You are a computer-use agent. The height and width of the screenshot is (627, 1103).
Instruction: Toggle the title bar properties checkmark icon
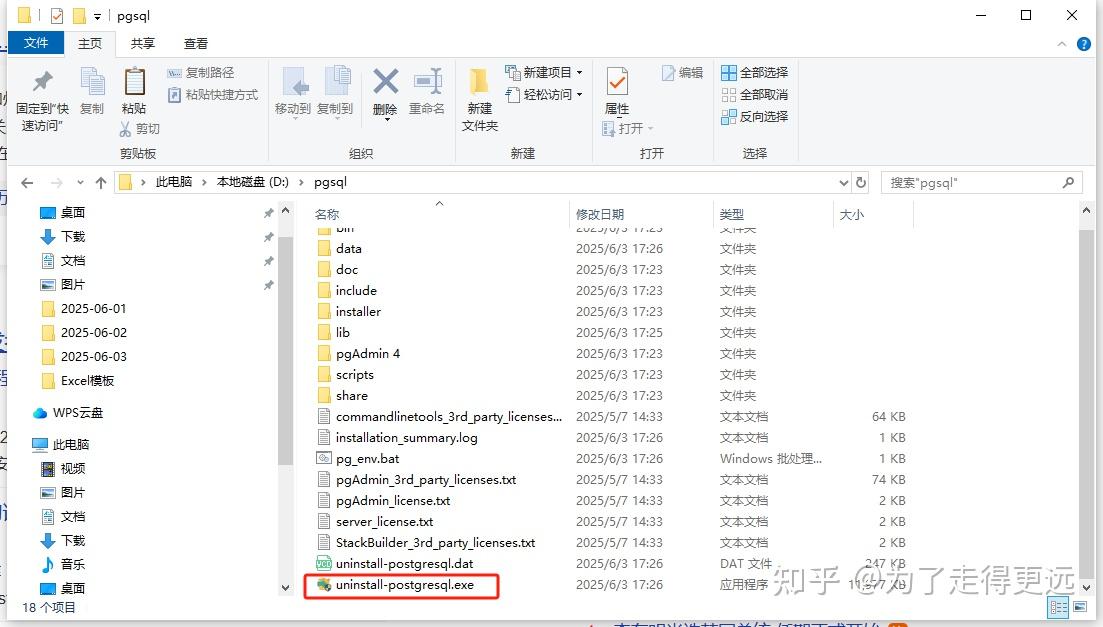[x=57, y=15]
